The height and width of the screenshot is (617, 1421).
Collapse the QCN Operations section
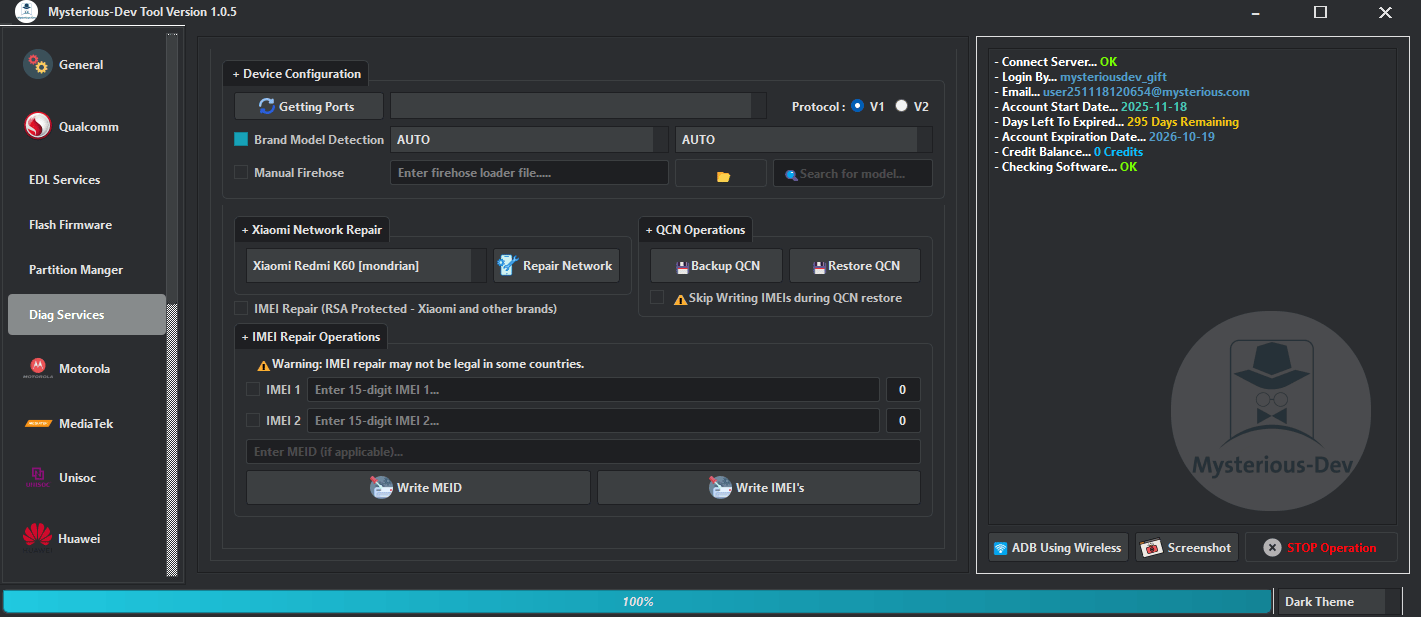coord(695,229)
